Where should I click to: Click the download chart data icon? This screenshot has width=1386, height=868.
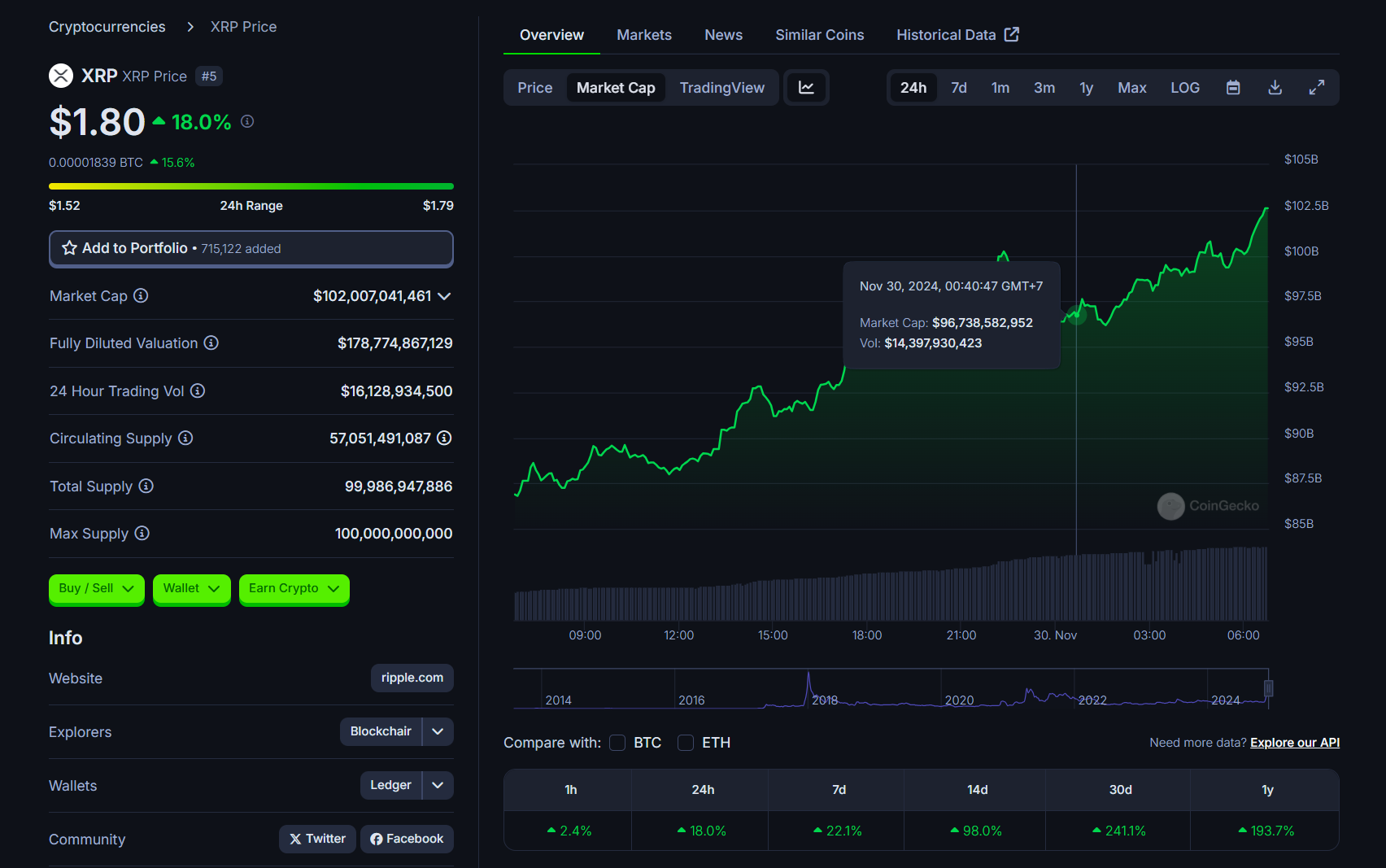point(1275,88)
